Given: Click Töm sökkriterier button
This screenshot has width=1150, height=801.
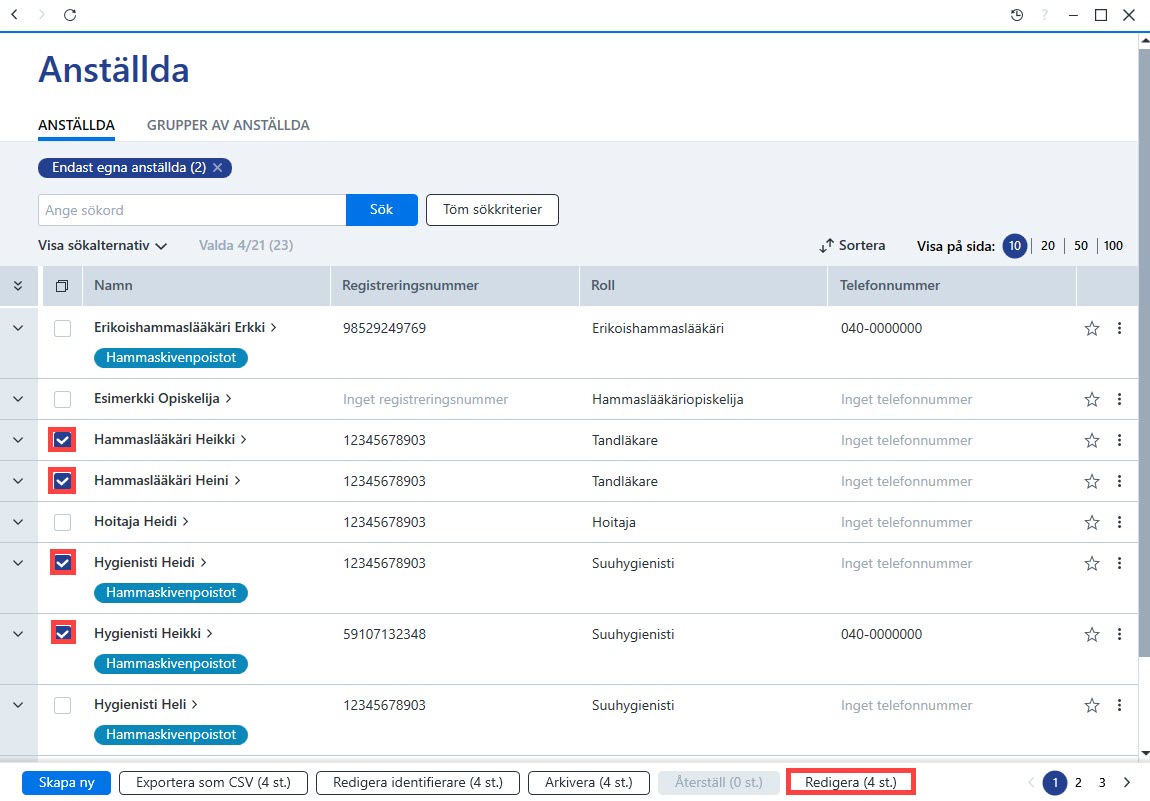Looking at the screenshot, I should (492, 210).
